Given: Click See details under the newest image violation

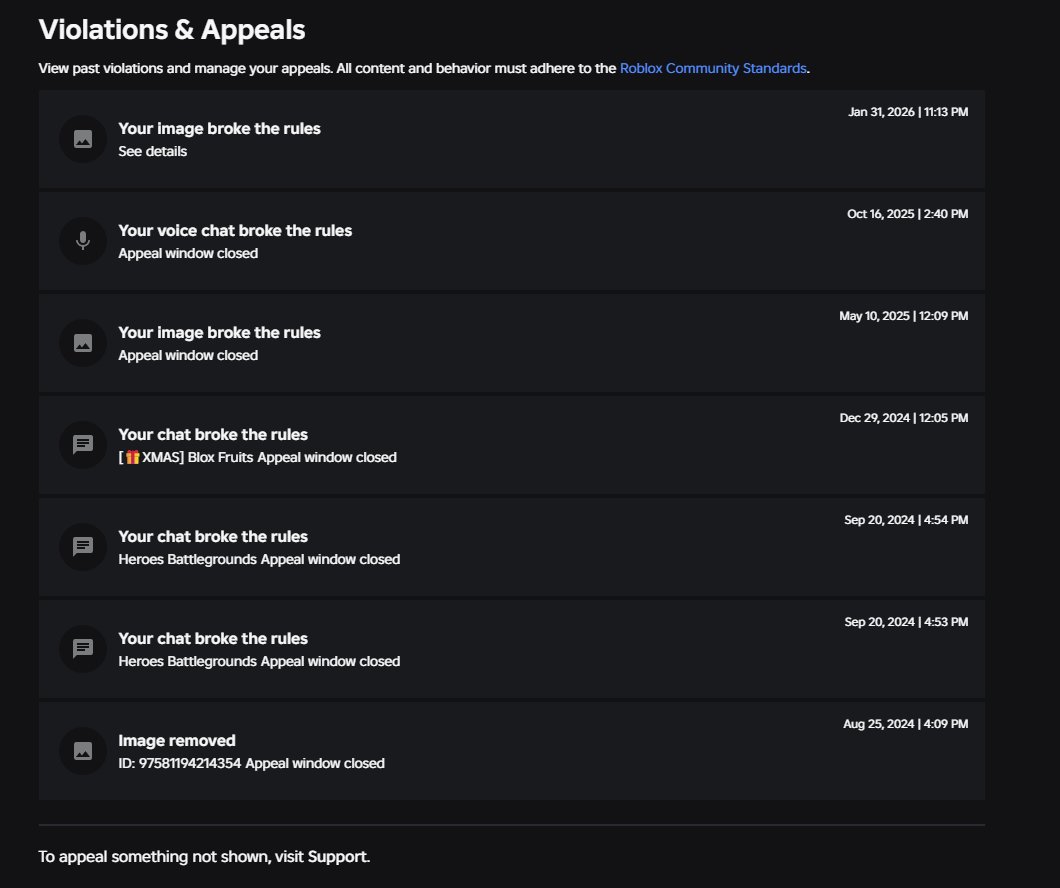Looking at the screenshot, I should 153,151.
